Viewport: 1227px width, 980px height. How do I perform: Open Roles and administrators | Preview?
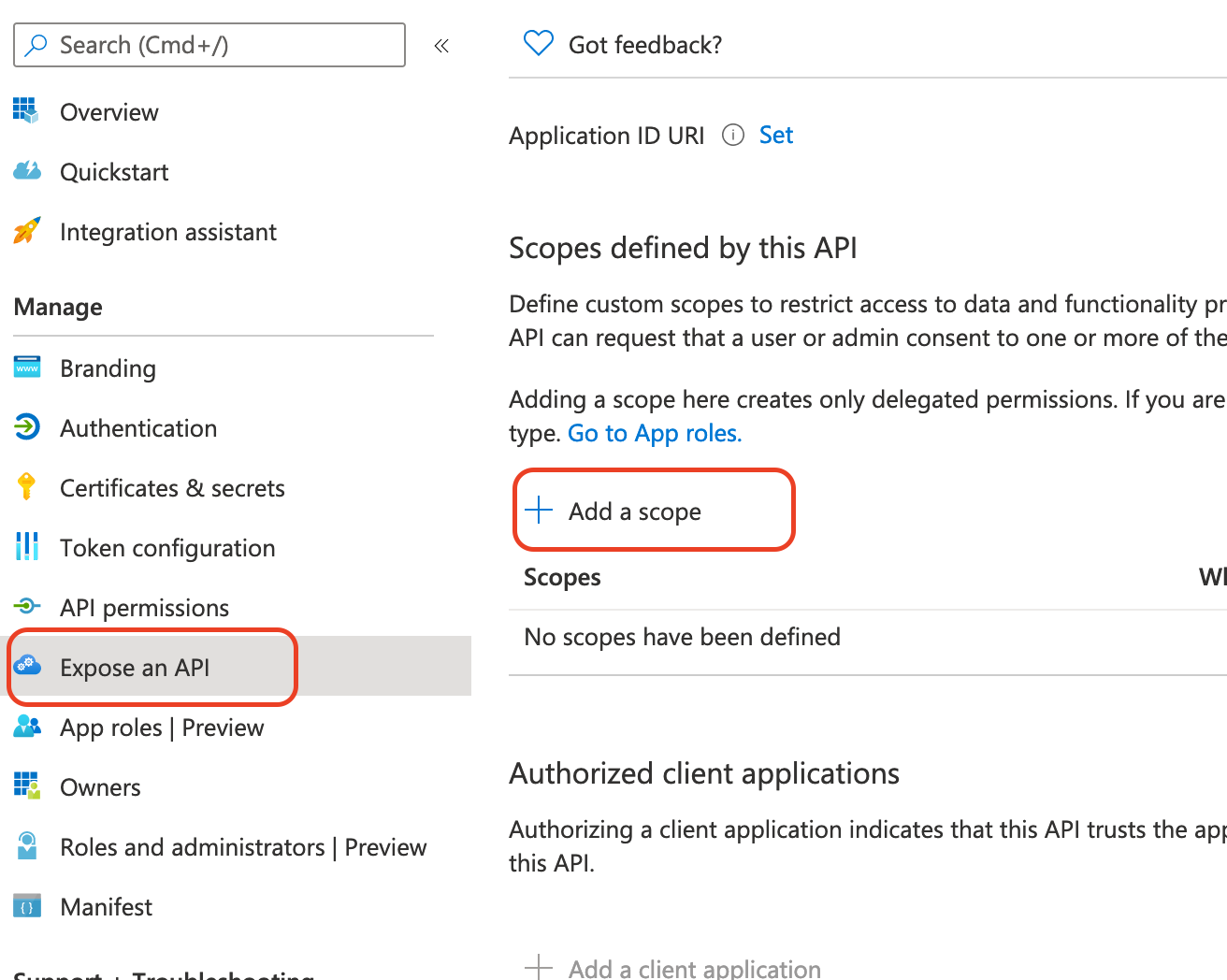click(243, 847)
